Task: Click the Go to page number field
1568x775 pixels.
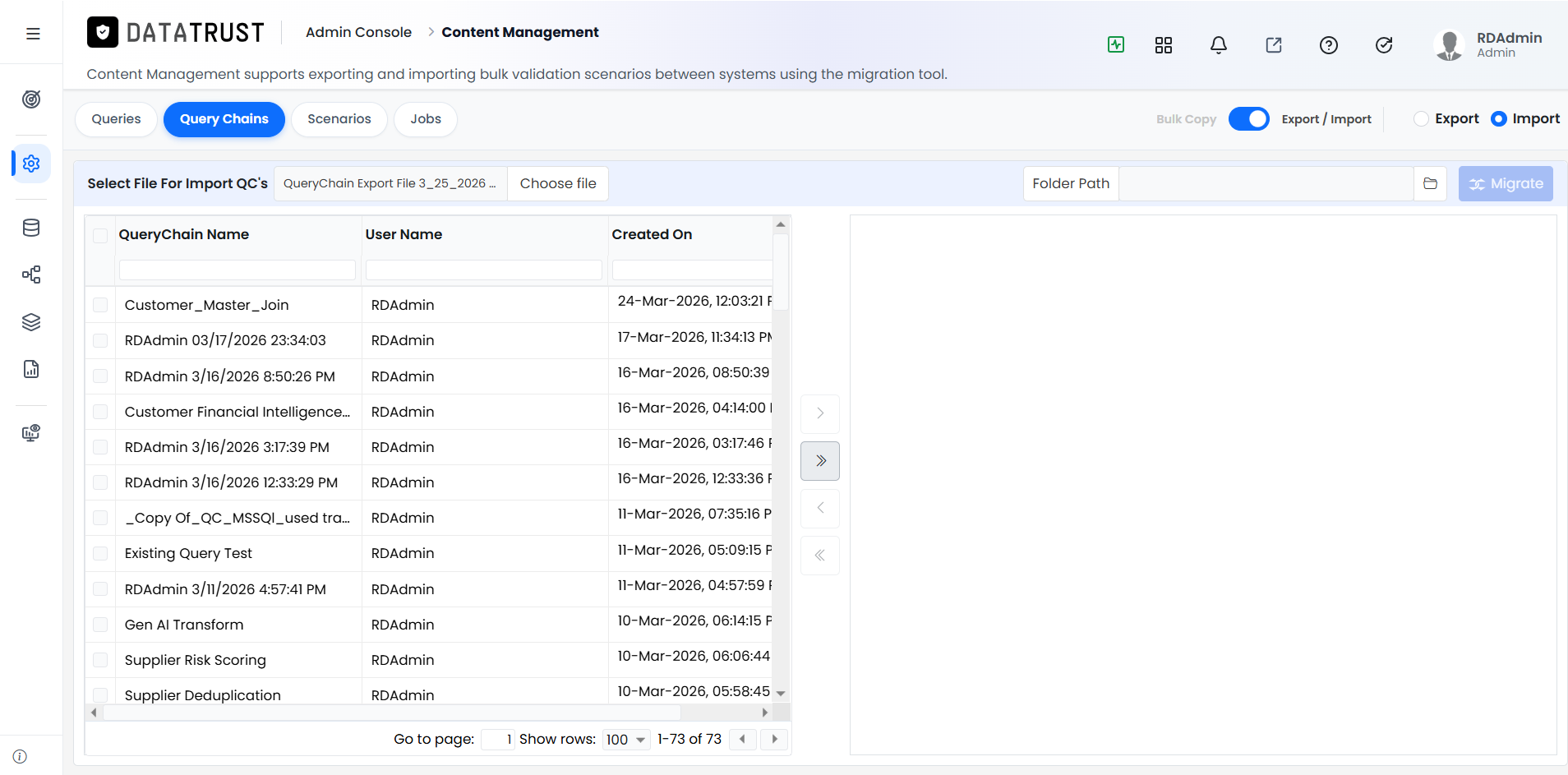Action: coord(498,740)
